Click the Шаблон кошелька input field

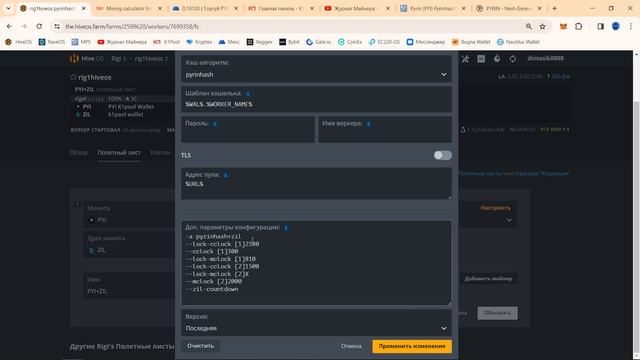316,99
